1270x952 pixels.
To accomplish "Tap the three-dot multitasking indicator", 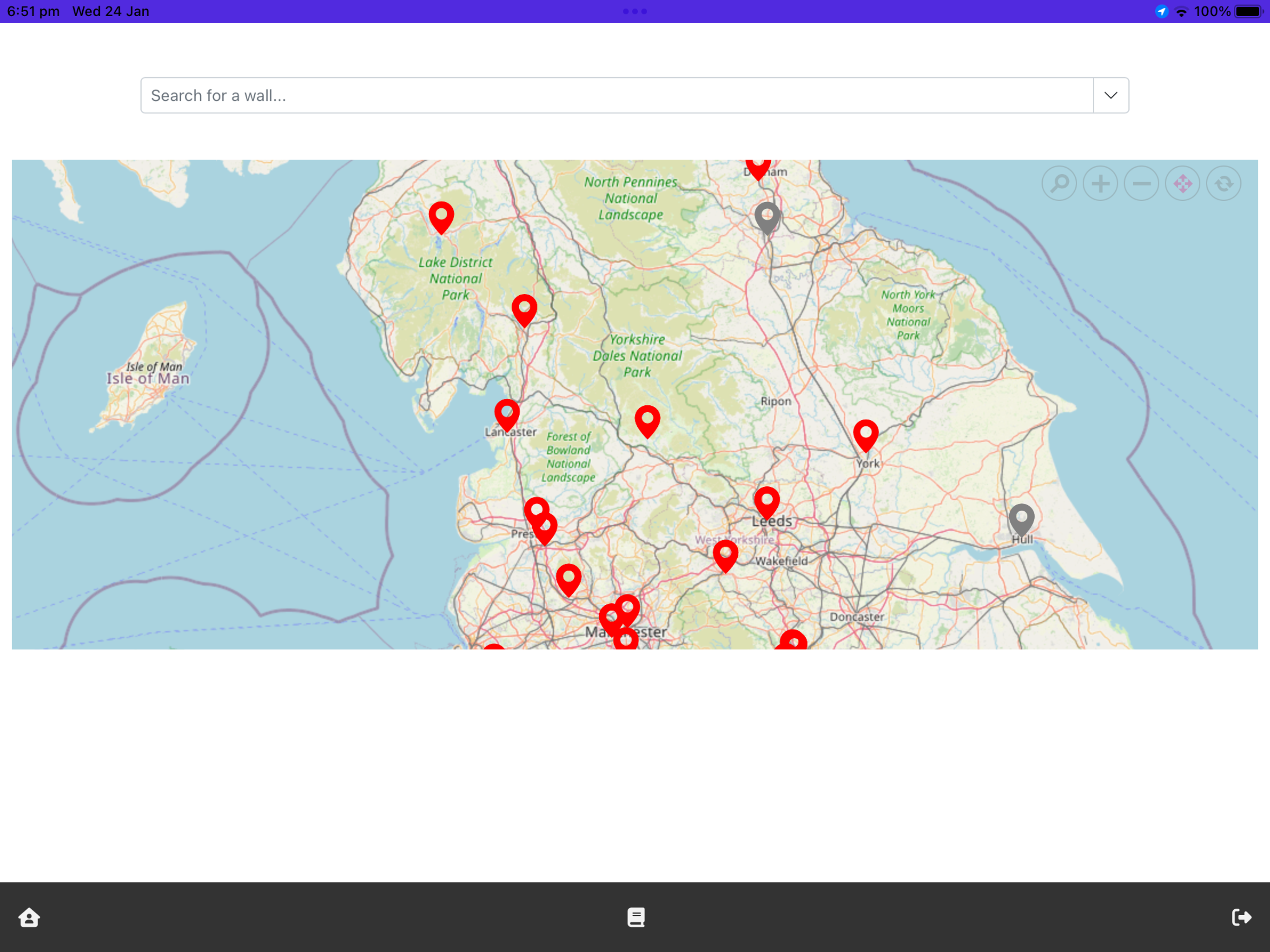I will click(x=635, y=12).
